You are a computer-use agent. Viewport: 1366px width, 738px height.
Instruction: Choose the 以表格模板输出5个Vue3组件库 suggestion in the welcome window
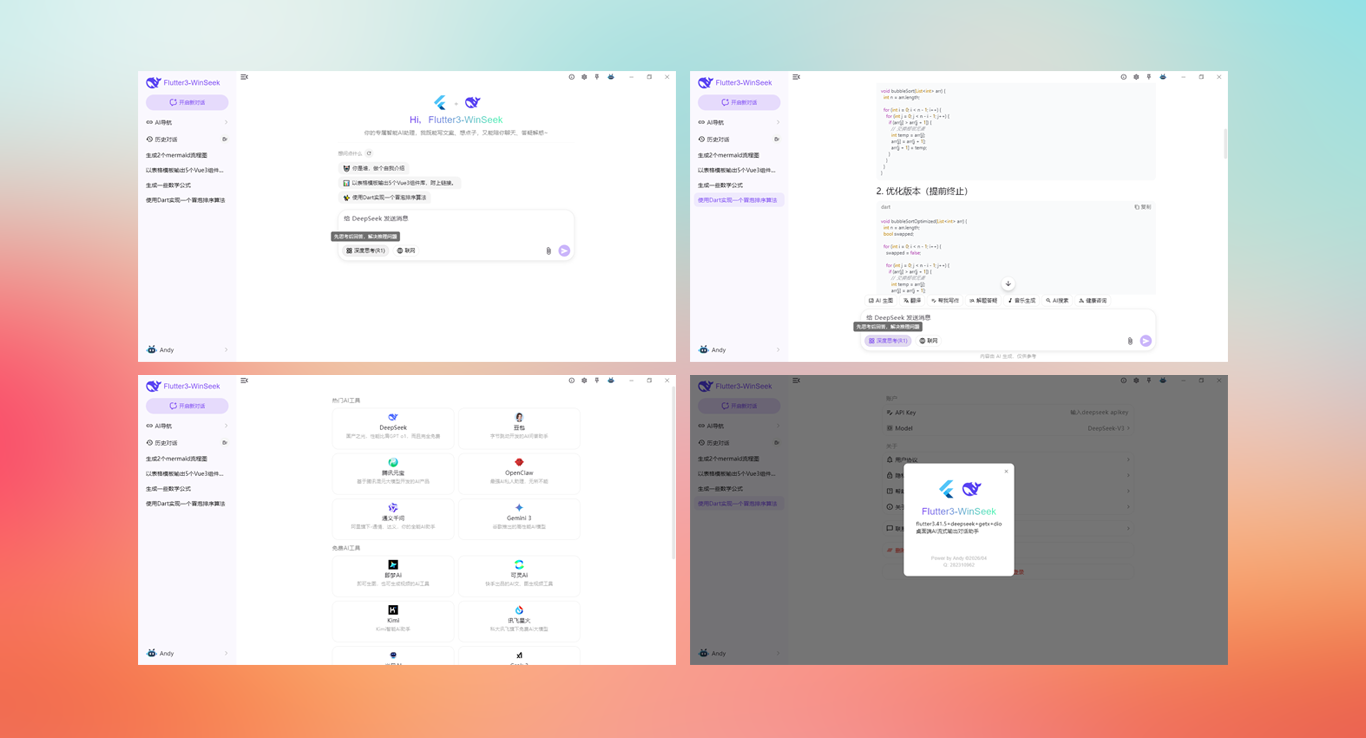[x=400, y=183]
